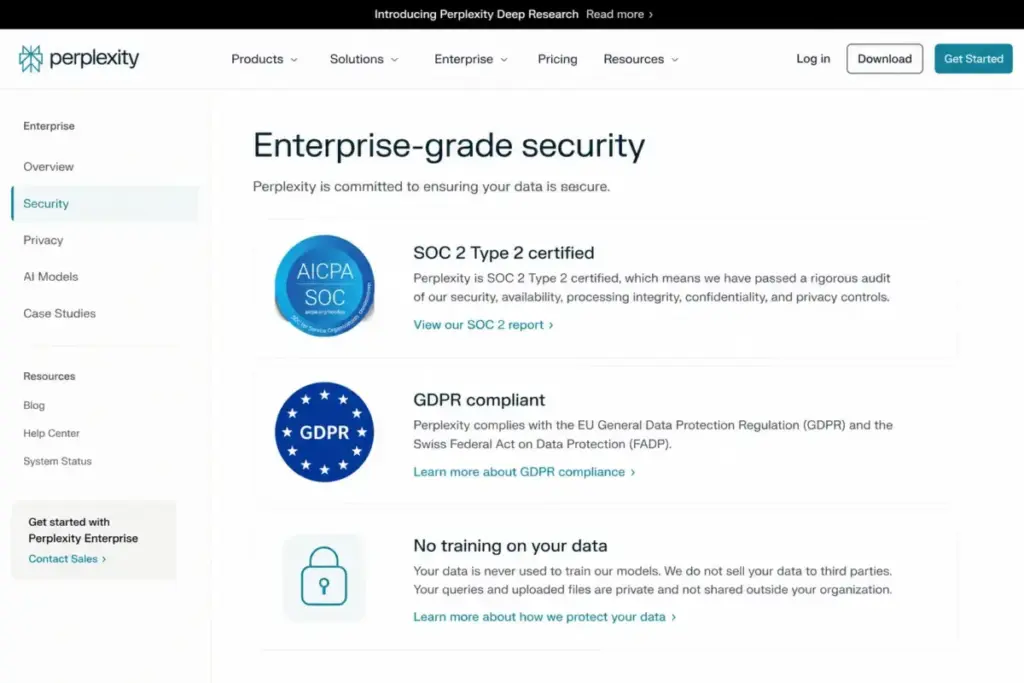
Task: Open Privacy in the sidebar
Action: [x=43, y=240]
